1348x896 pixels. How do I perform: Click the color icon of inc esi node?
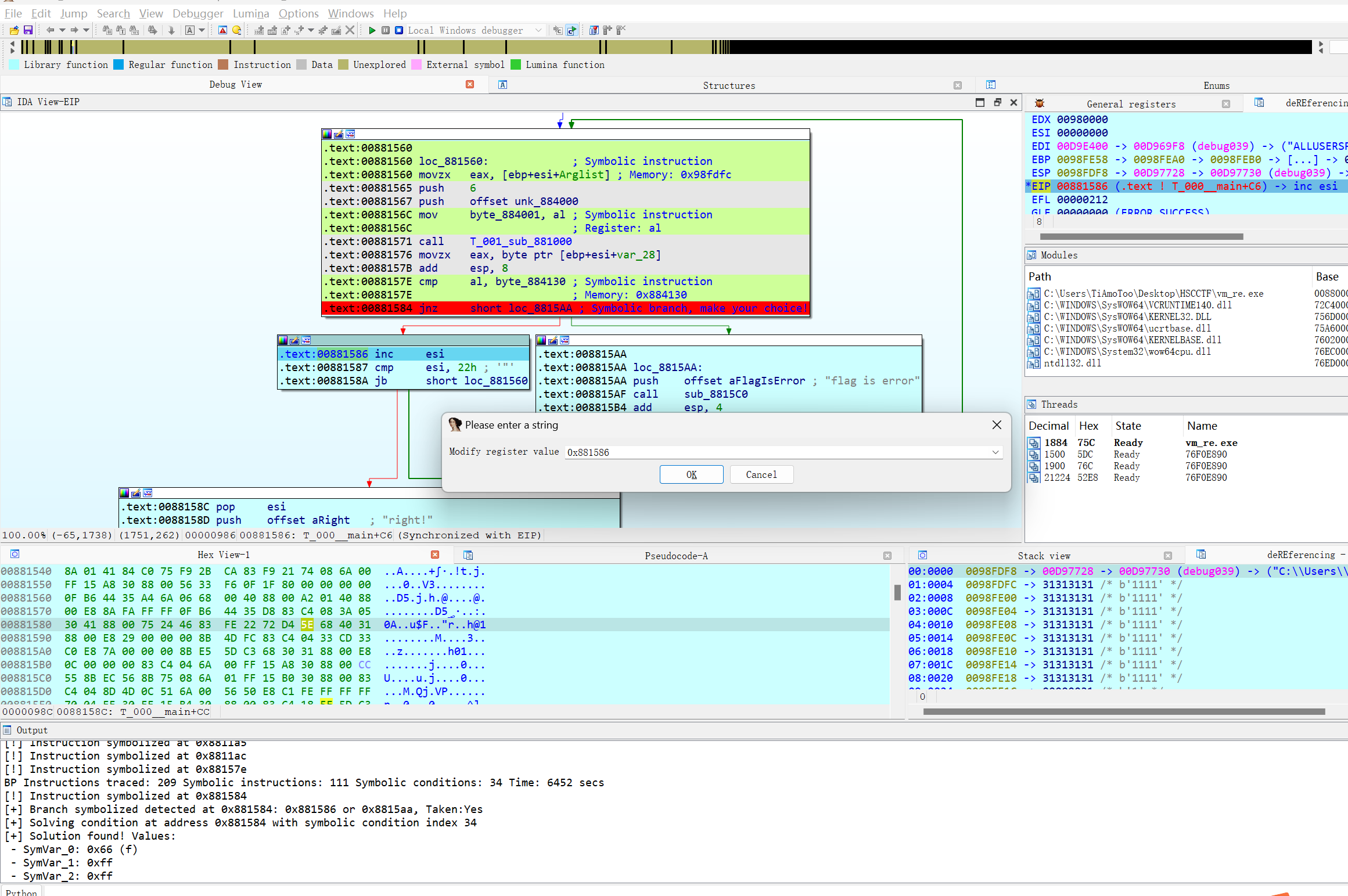coord(283,340)
